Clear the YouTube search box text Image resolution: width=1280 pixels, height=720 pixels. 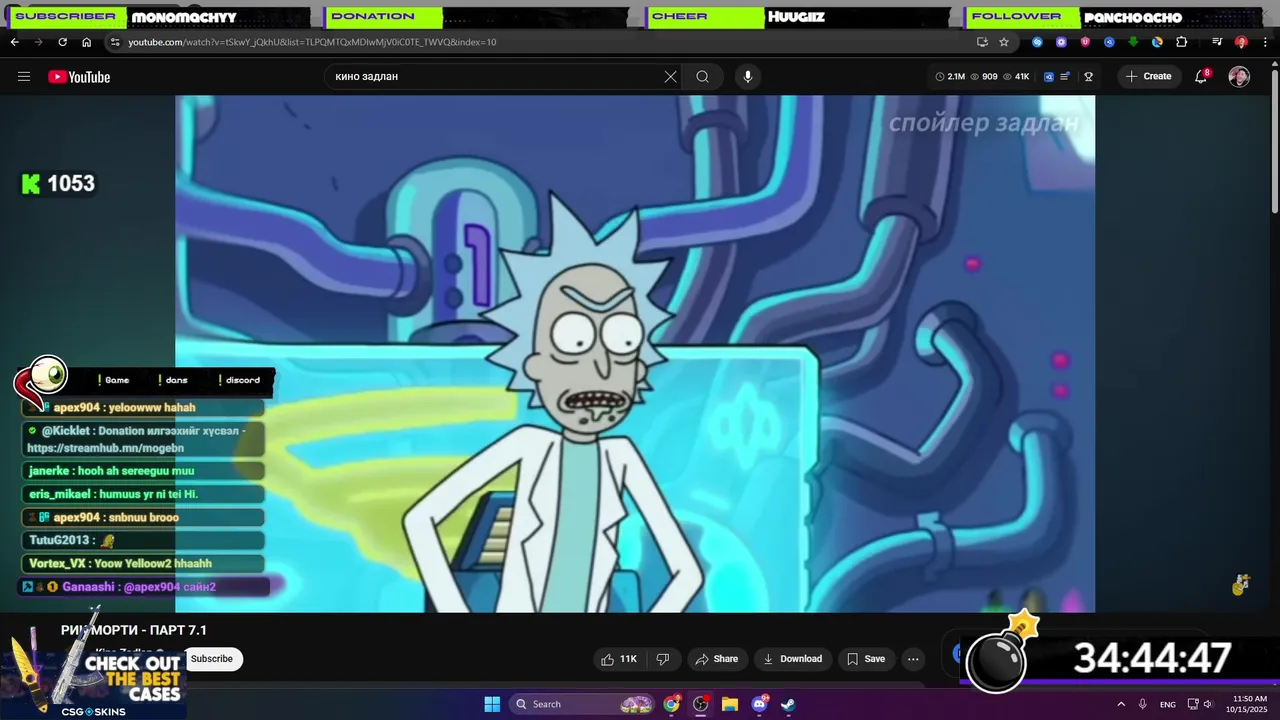point(670,77)
